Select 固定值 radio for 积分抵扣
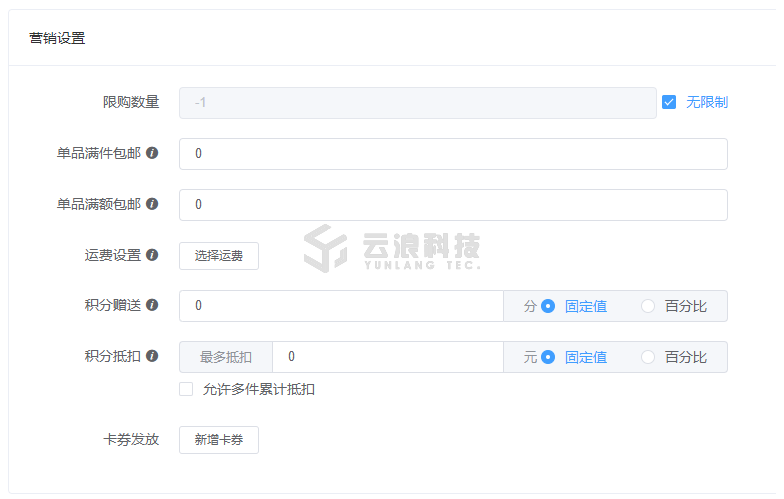Image resolution: width=784 pixels, height=499 pixels. coord(548,357)
